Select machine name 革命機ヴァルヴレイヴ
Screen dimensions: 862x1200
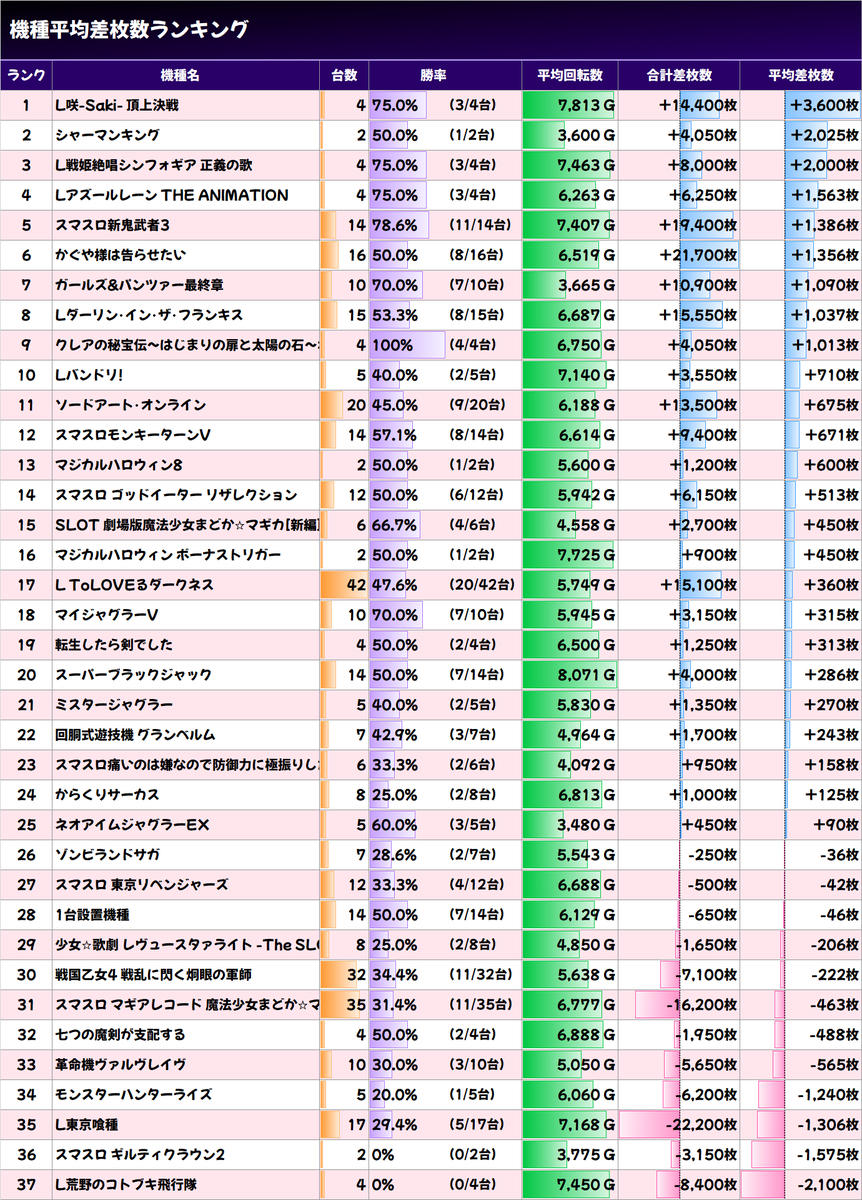(x=121, y=1065)
